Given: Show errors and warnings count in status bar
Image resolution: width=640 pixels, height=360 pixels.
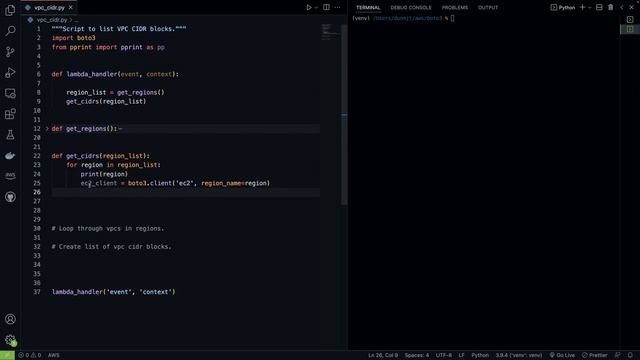Looking at the screenshot, I should 29,355.
